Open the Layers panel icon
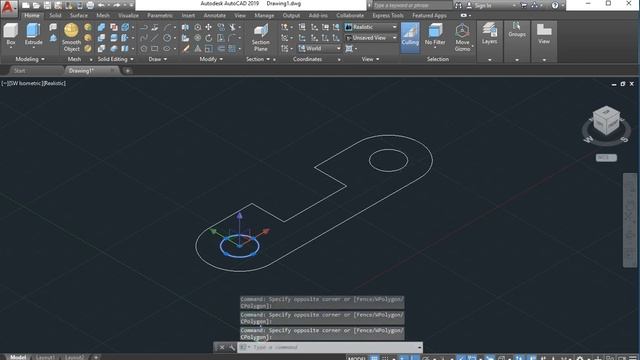This screenshot has height=360, width=640. tap(489, 34)
